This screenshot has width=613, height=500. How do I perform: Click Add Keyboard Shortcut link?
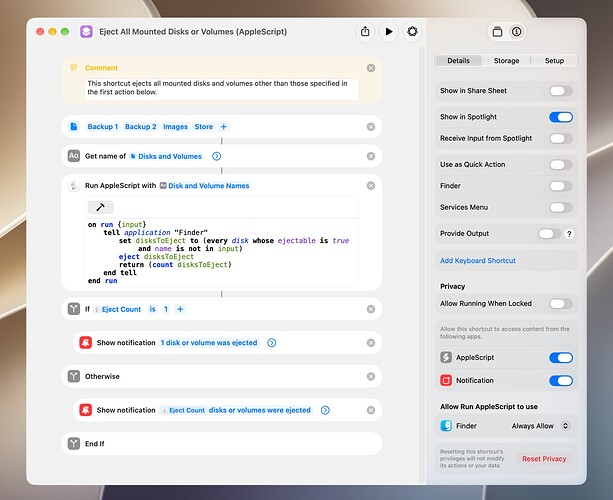pos(478,260)
